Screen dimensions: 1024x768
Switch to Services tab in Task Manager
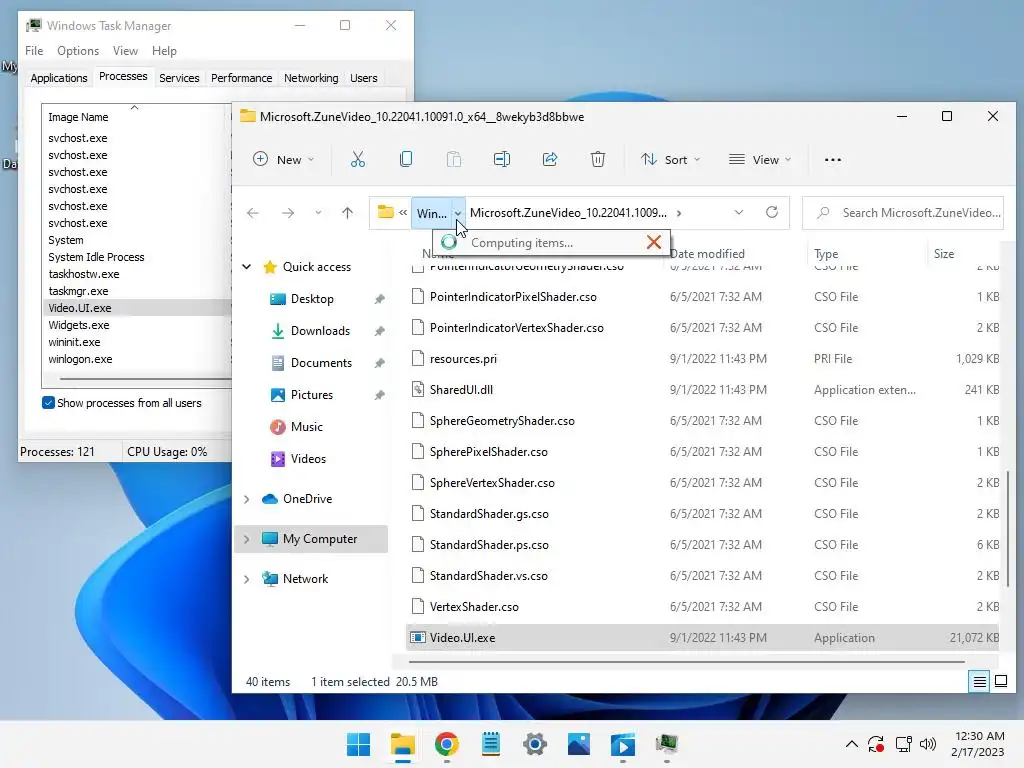179,78
